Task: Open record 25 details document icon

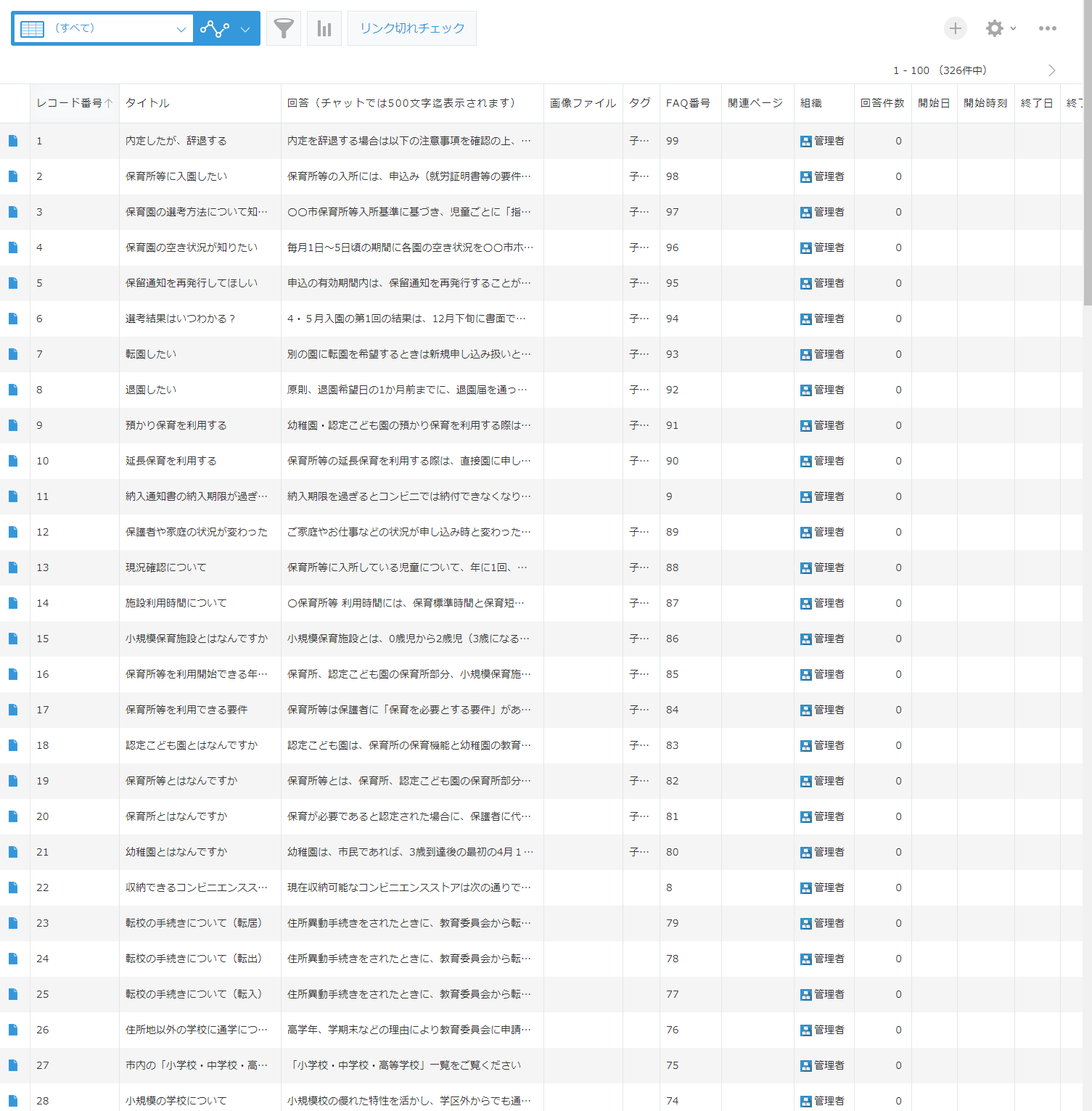Action: tap(13, 994)
